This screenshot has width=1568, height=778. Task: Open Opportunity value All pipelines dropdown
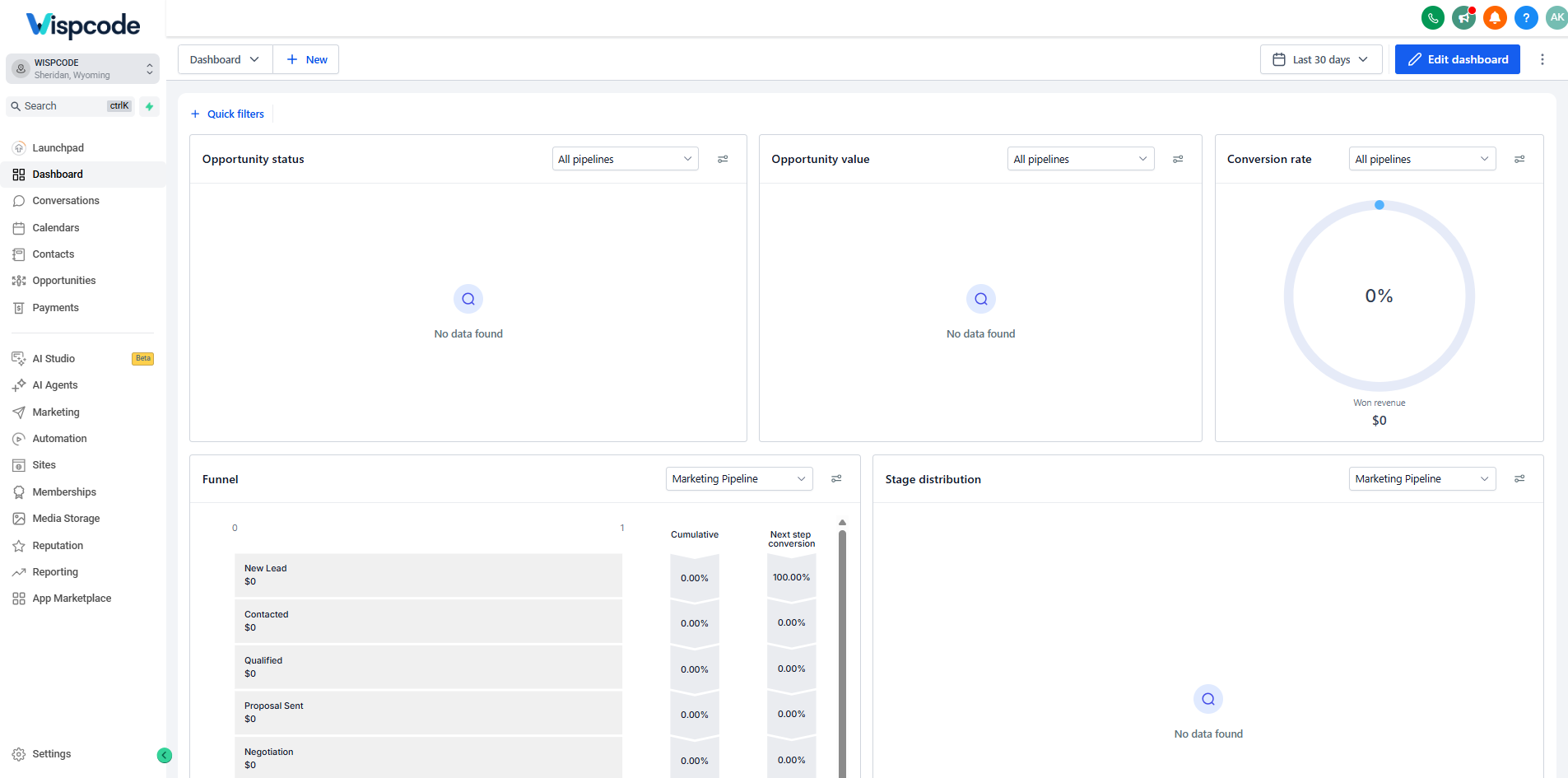pyautogui.click(x=1081, y=159)
